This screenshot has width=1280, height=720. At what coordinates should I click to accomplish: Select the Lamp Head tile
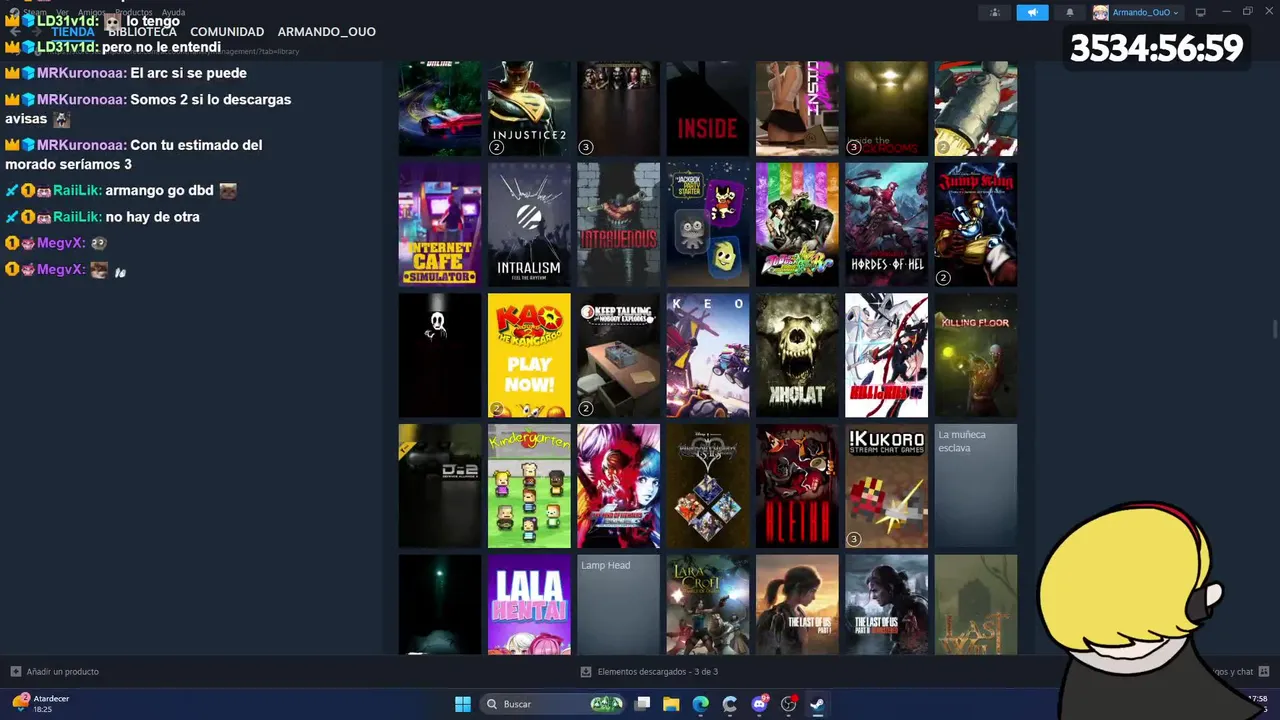pyautogui.click(x=618, y=605)
